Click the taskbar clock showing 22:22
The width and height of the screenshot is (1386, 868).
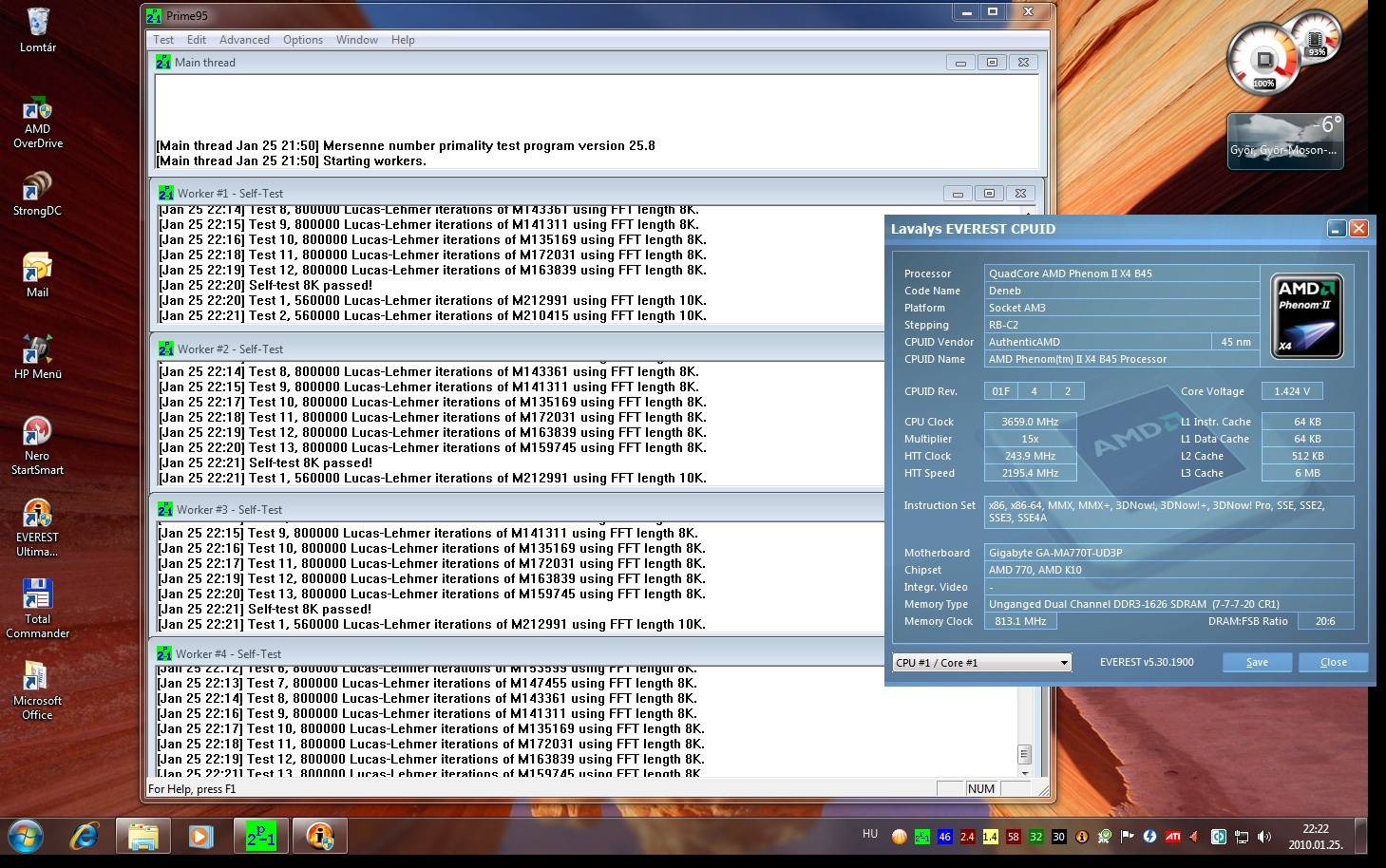pos(1316,837)
